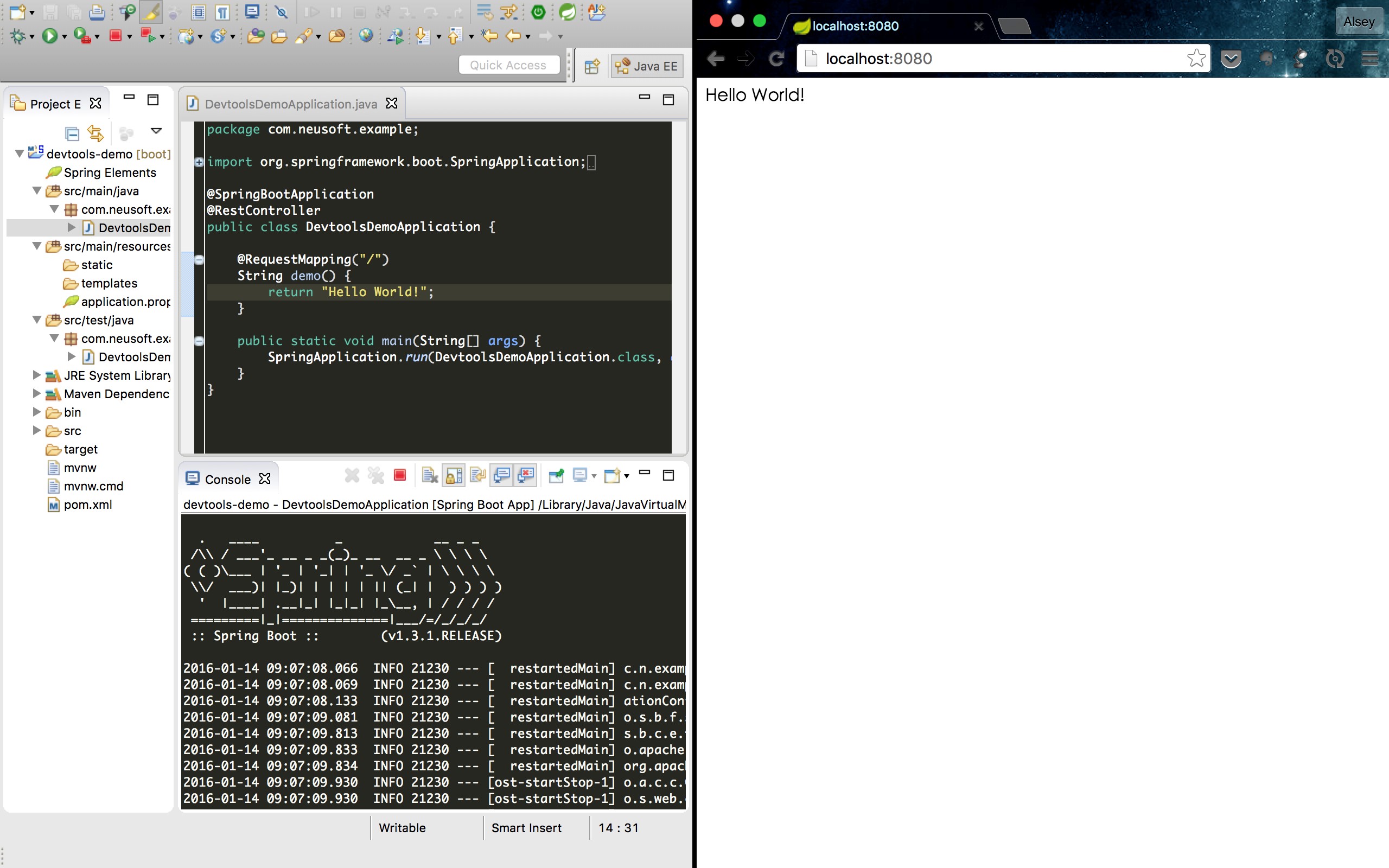1389x868 pixels.
Task: Click the Pocket extension icon in browser
Action: click(x=1231, y=59)
